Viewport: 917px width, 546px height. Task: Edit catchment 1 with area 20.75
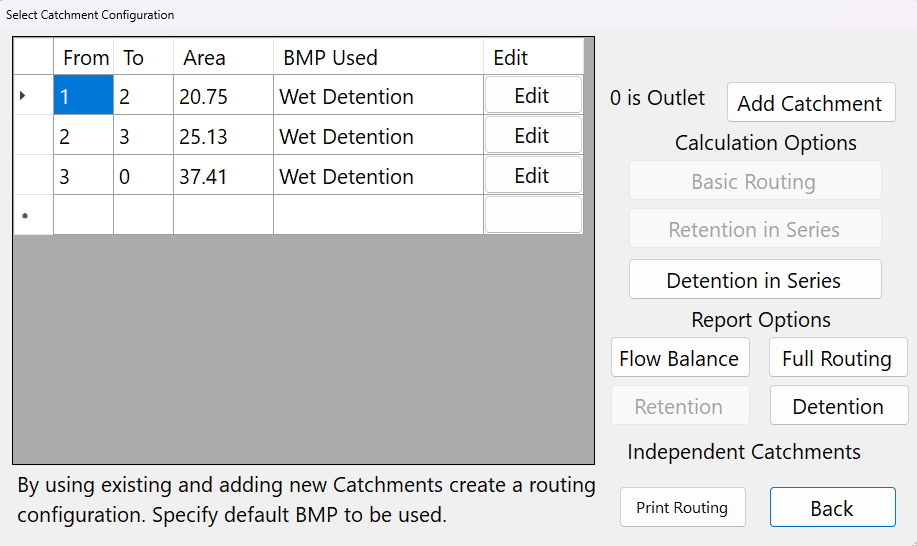click(532, 96)
